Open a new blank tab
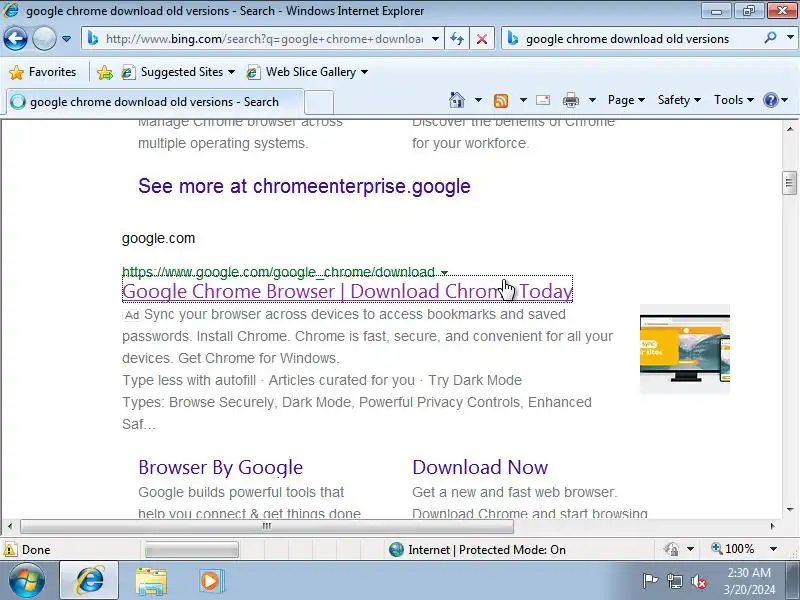800x600 pixels. pyautogui.click(x=319, y=103)
